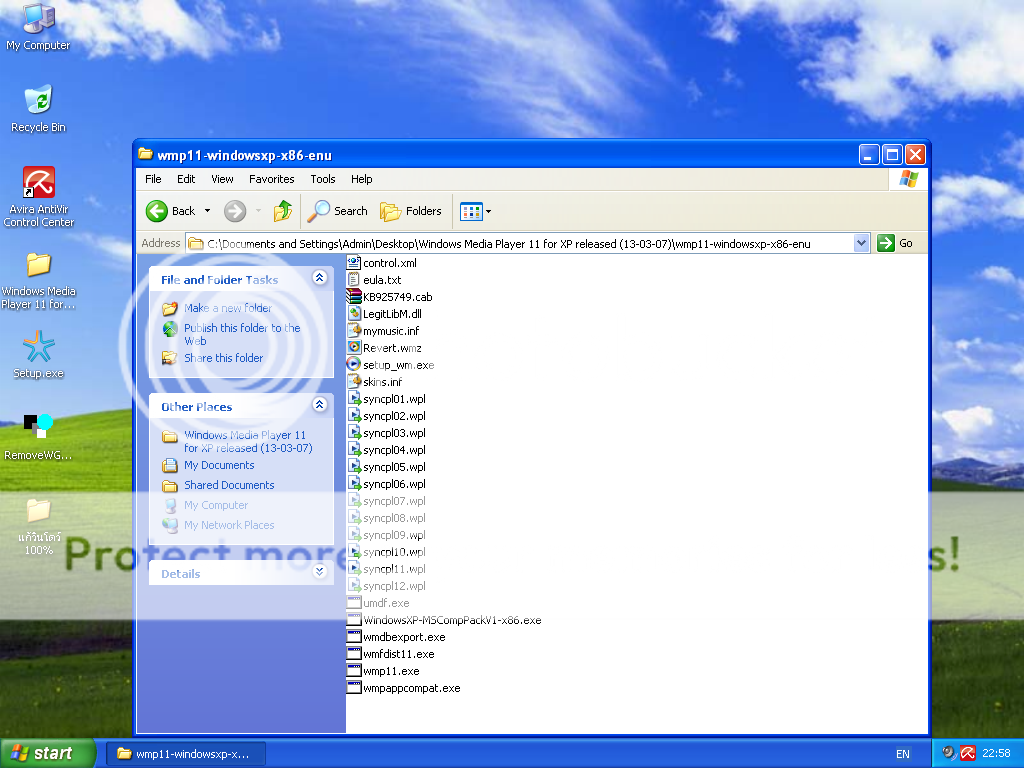
Task: Select KB925749.cab archive icon
Action: (354, 296)
